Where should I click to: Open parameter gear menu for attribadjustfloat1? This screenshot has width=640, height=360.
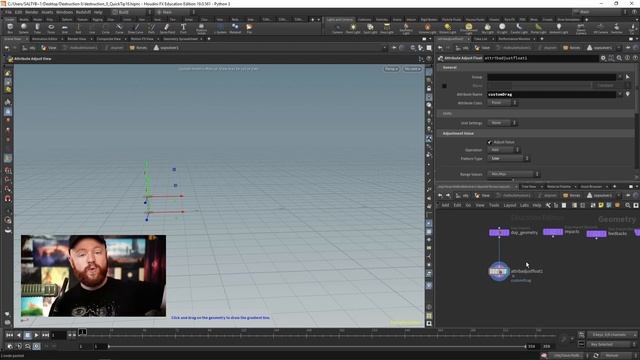click(x=603, y=58)
